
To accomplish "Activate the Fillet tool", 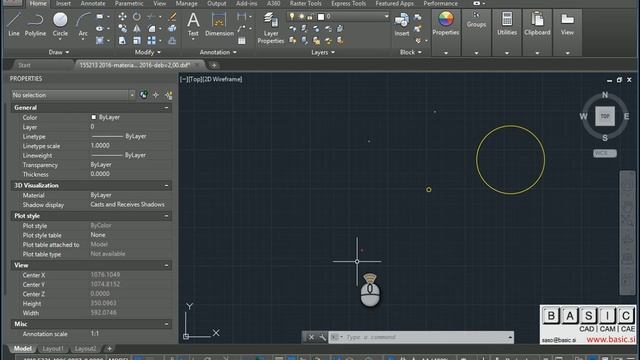I will pos(151,28).
